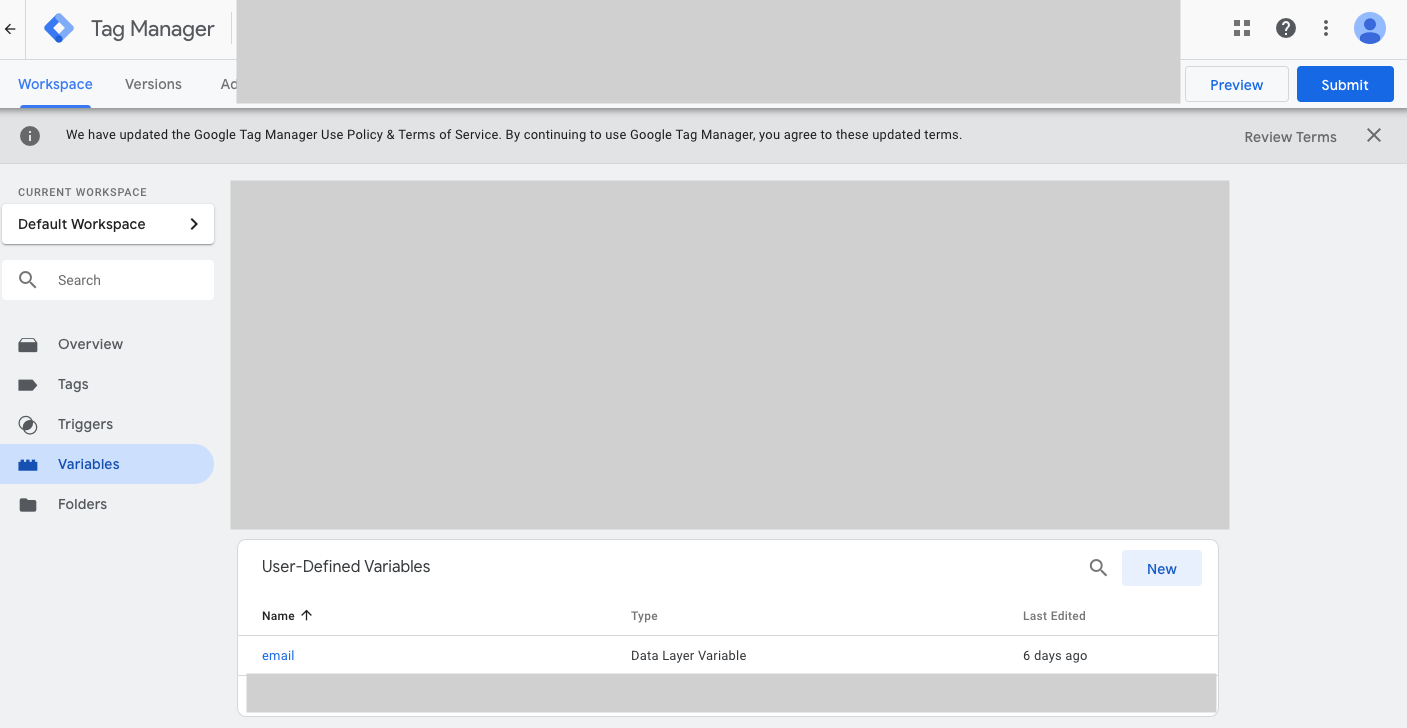Click the sidebar Search field
The image size is (1407, 728).
[108, 280]
